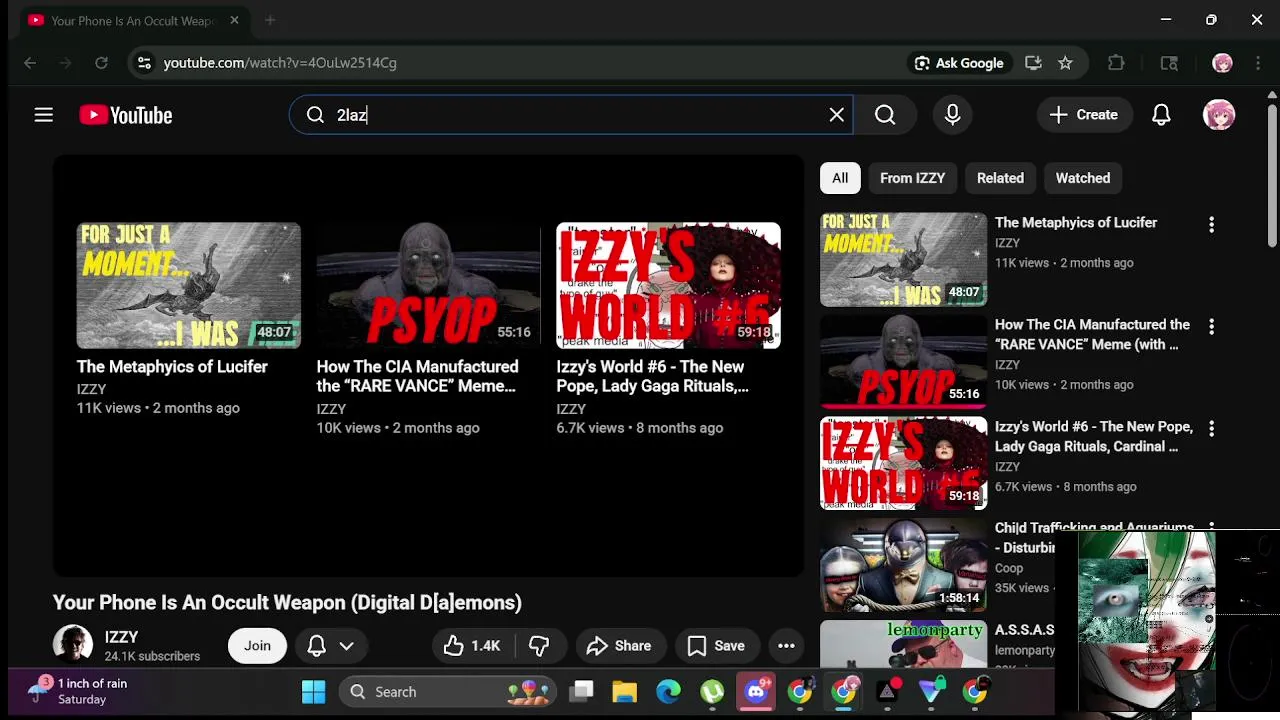Open YouTube notifications bell
Screen dimensions: 1280x720
coord(1161,115)
